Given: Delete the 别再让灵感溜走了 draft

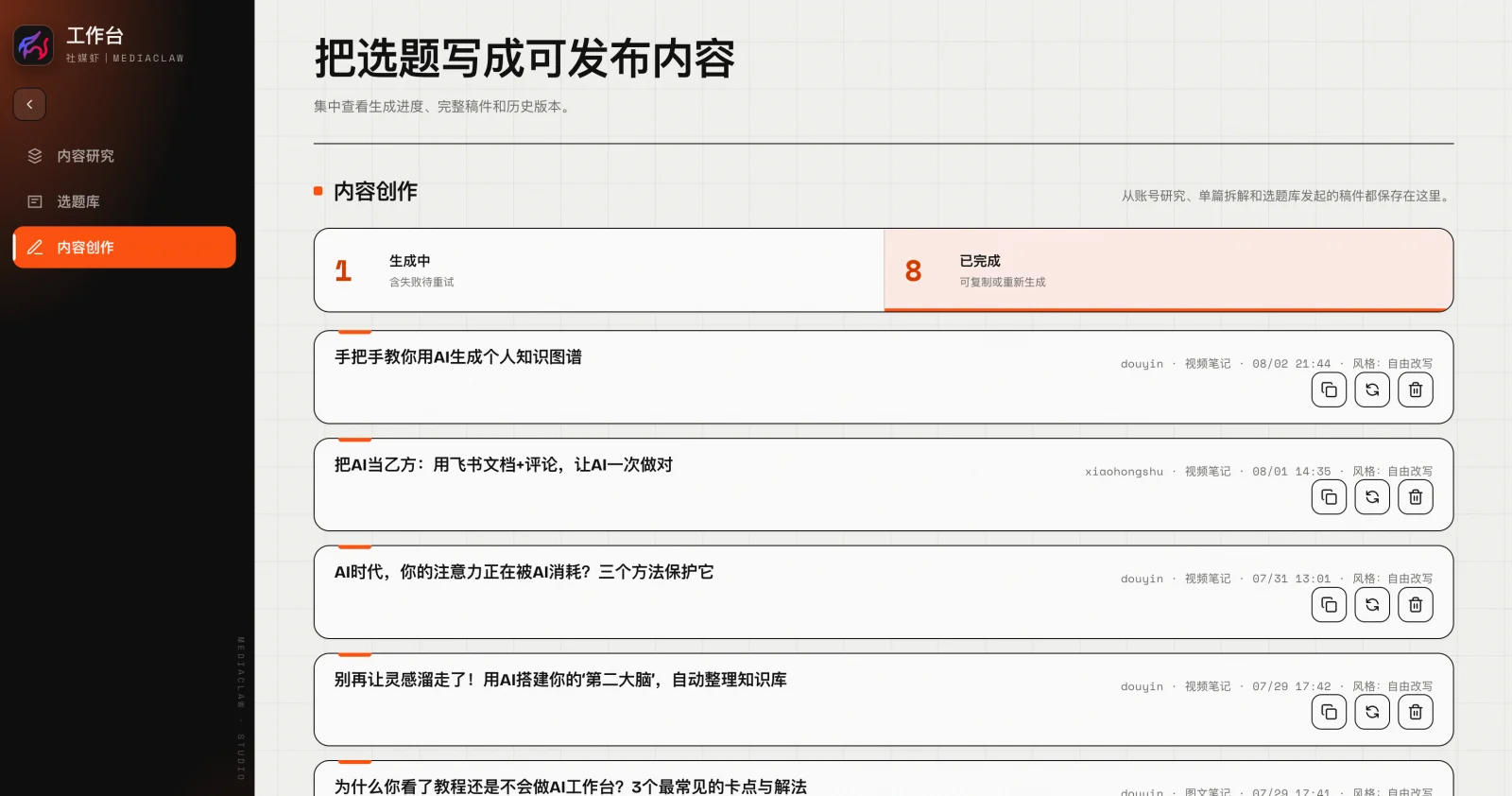Looking at the screenshot, I should pyautogui.click(x=1416, y=712).
